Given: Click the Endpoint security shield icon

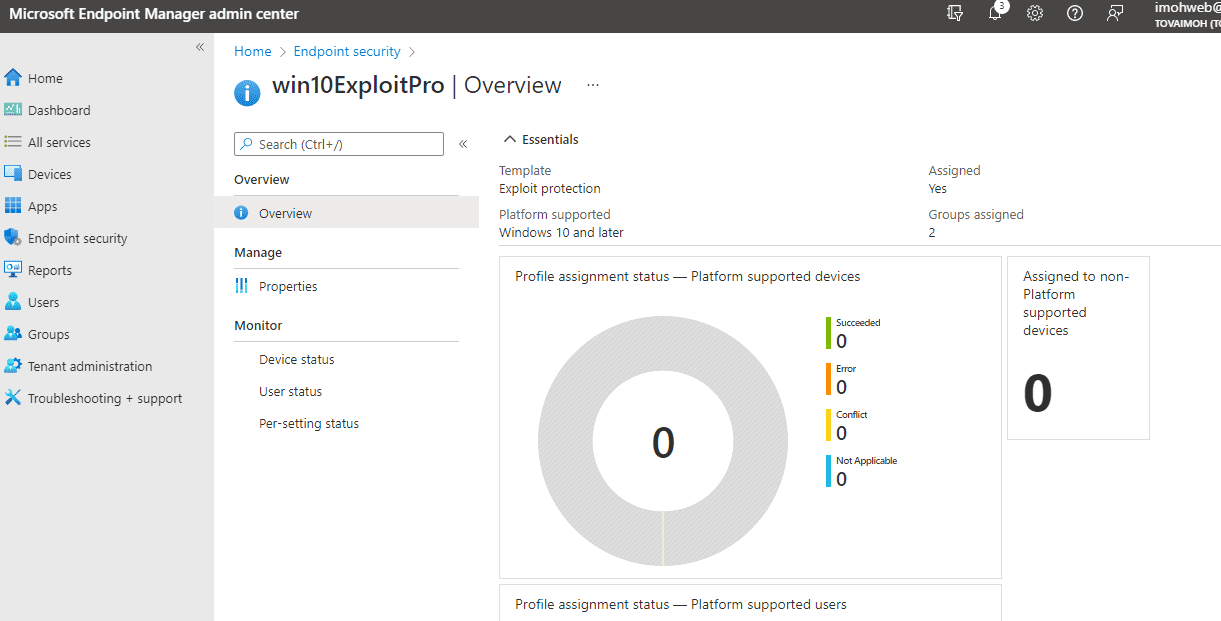Looking at the screenshot, I should click(x=13, y=238).
